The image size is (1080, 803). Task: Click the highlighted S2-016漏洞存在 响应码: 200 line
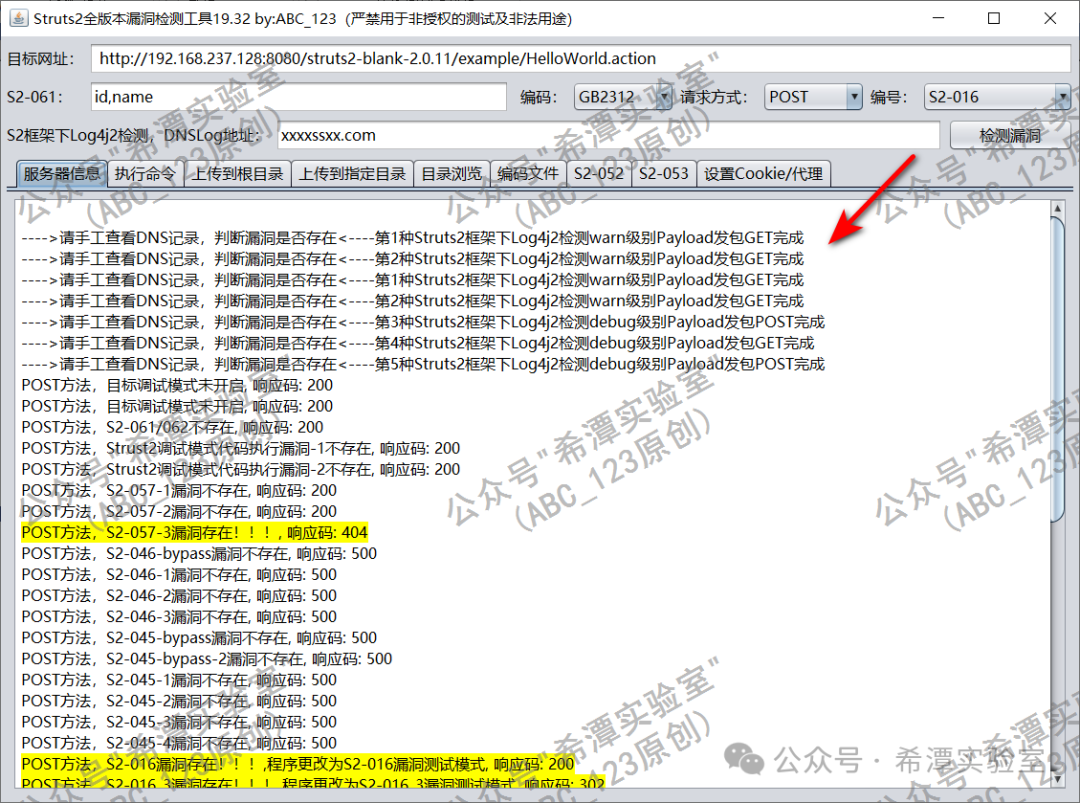click(298, 764)
